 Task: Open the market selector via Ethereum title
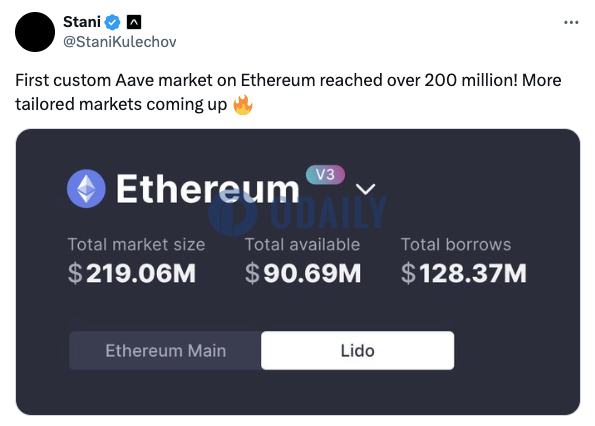(208, 189)
